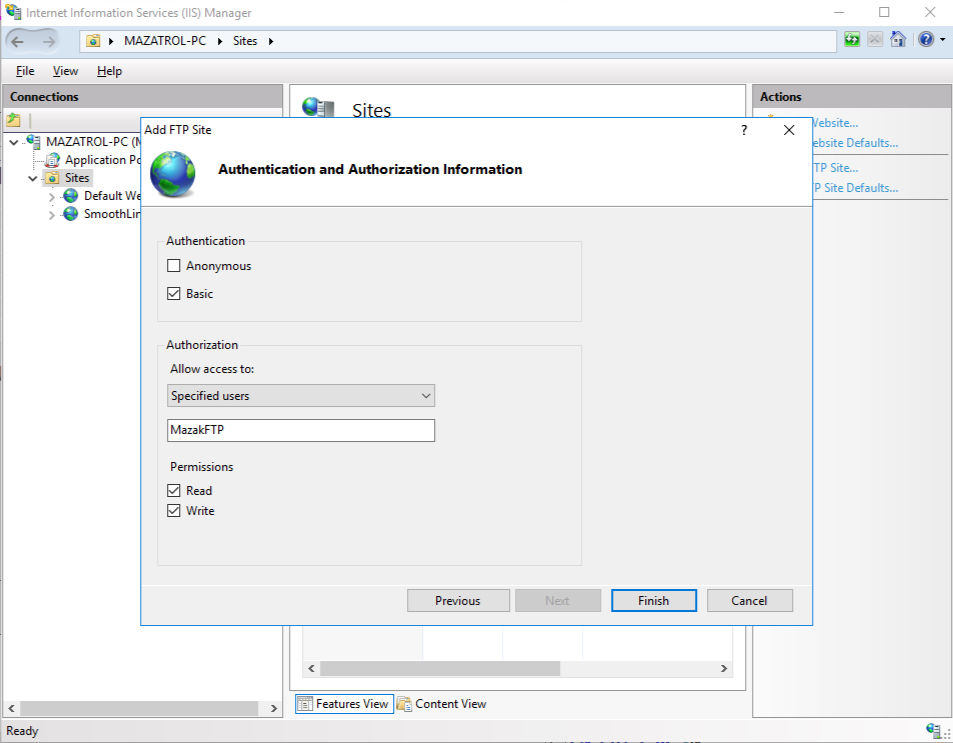Image resolution: width=953 pixels, height=743 pixels.
Task: Click Connections panel scroll left arrow
Action: (x=11, y=708)
